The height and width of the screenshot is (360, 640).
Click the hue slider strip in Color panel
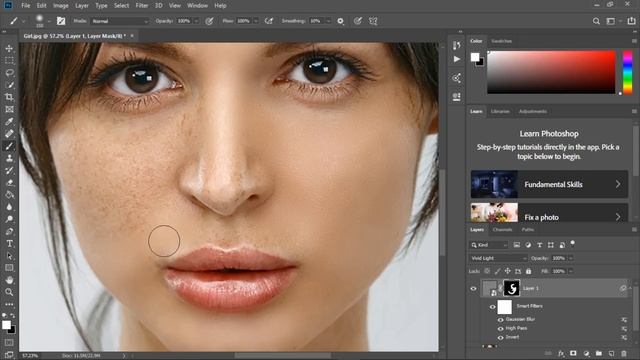tap(628, 73)
